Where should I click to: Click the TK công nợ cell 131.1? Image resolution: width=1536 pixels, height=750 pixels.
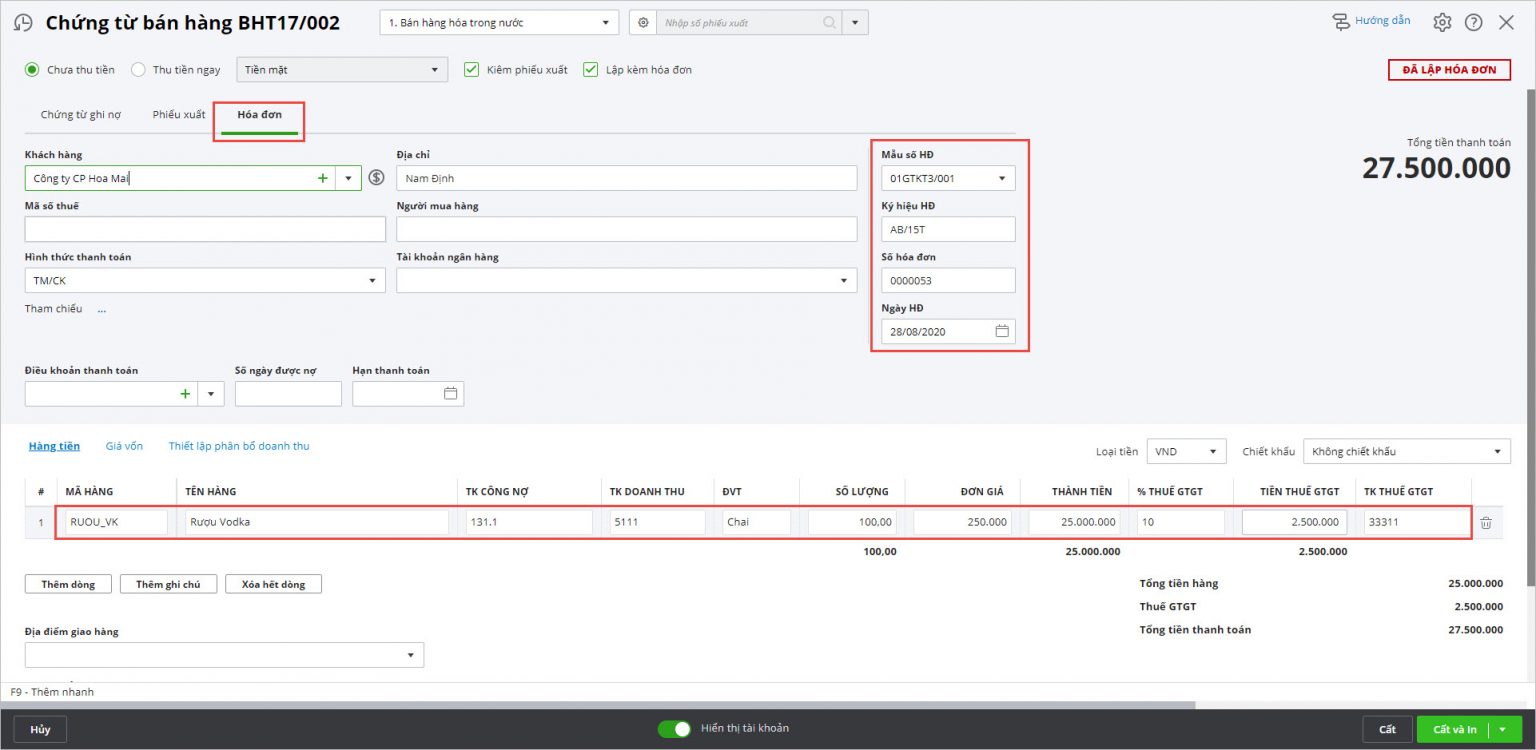click(529, 522)
